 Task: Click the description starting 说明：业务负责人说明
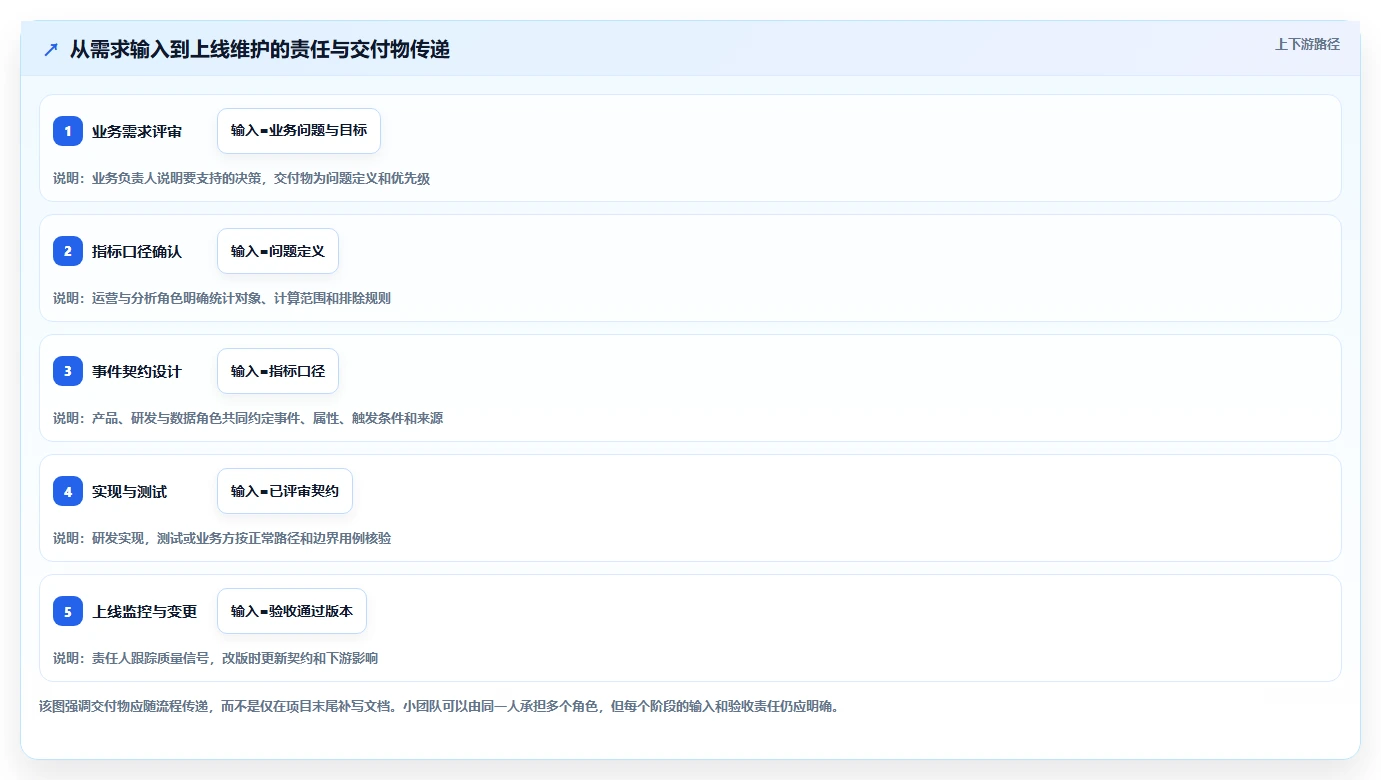241,178
